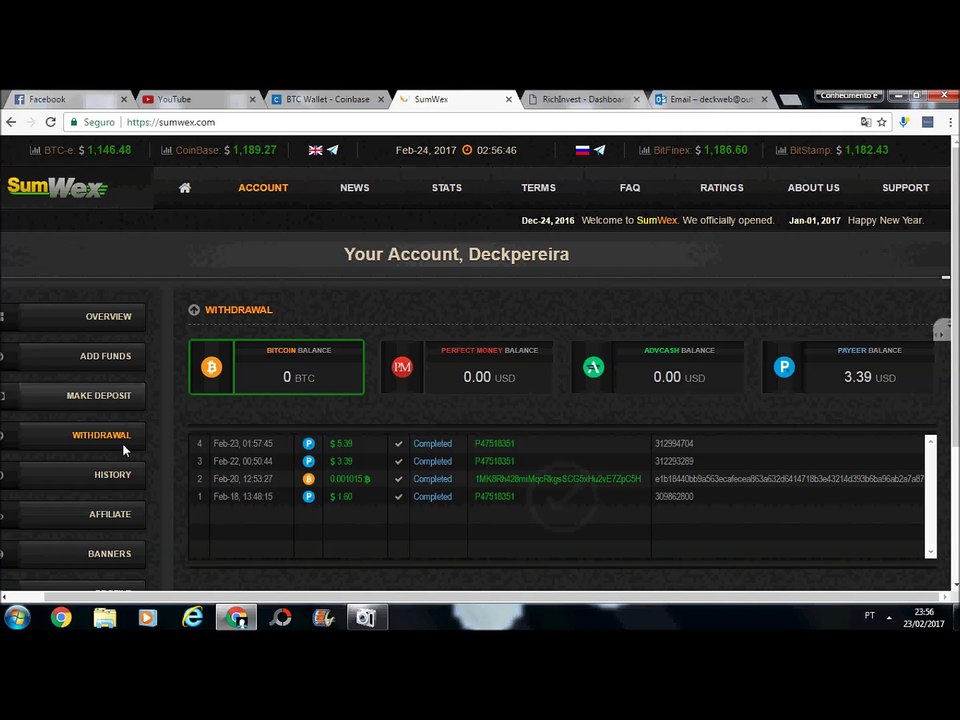Viewport: 960px width, 720px height.
Task: Click Completed status in Feb-18 row
Action: [x=432, y=497]
